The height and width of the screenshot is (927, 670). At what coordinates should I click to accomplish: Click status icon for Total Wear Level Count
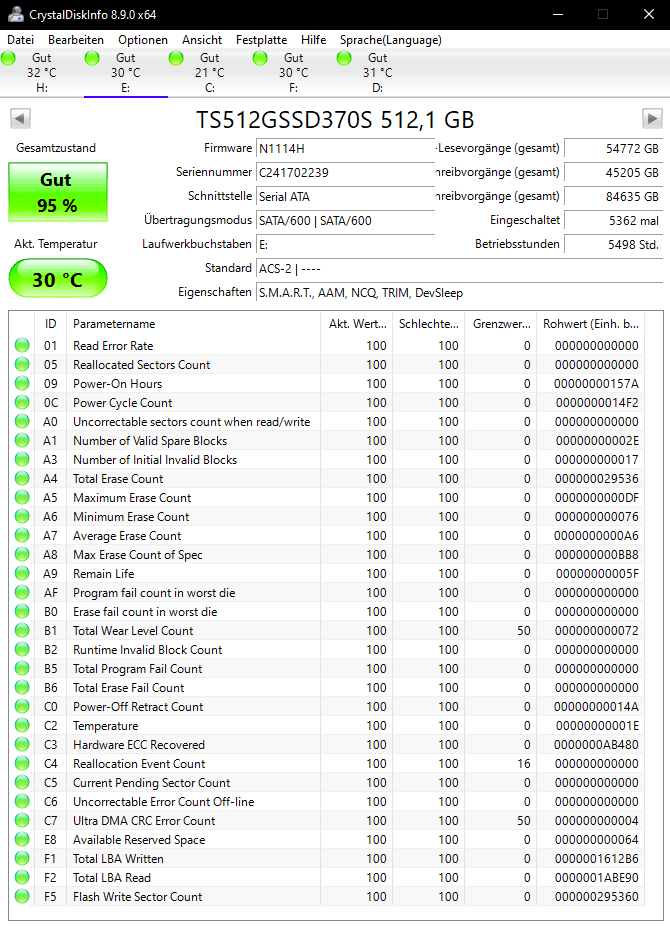[22, 630]
